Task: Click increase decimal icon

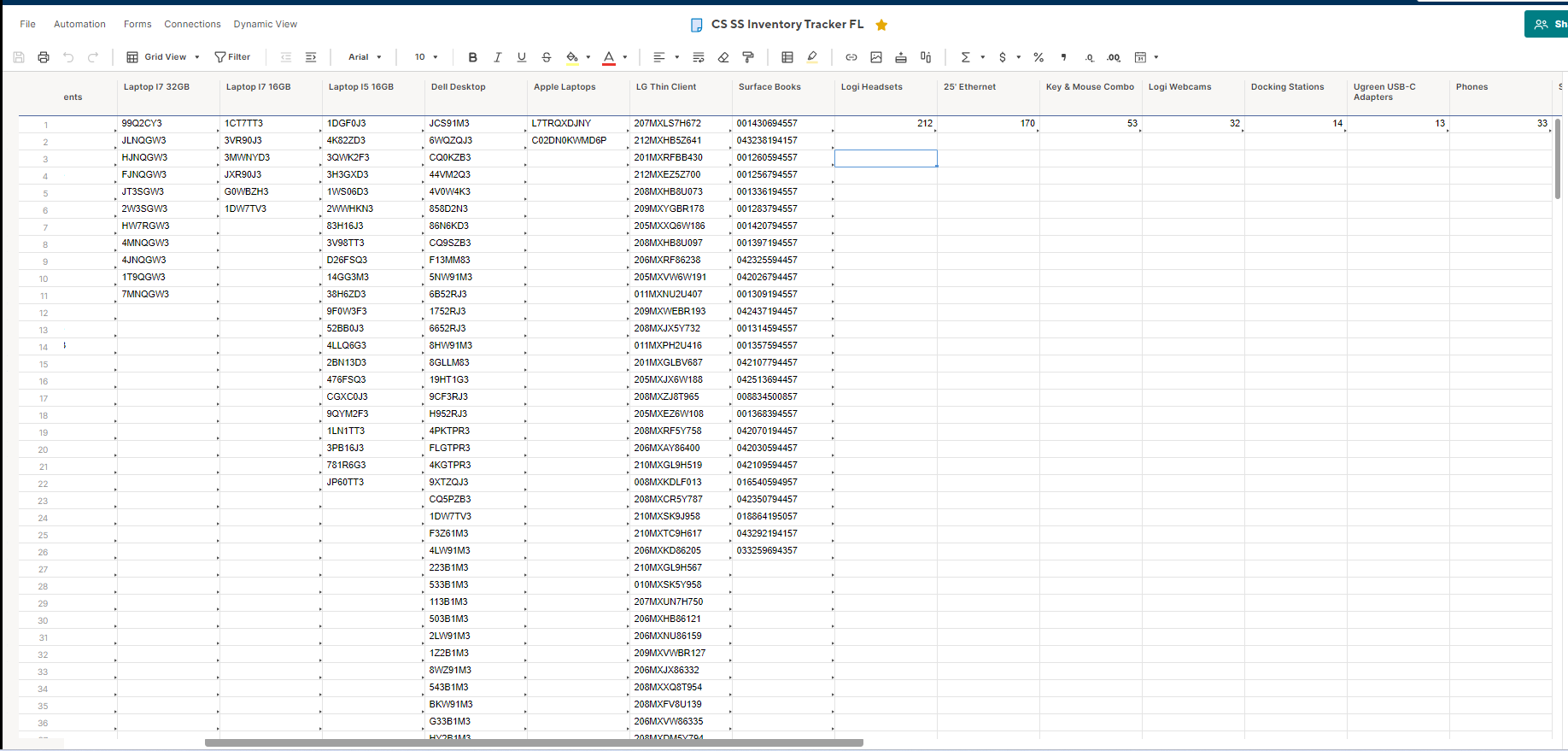Action: coord(1114,57)
